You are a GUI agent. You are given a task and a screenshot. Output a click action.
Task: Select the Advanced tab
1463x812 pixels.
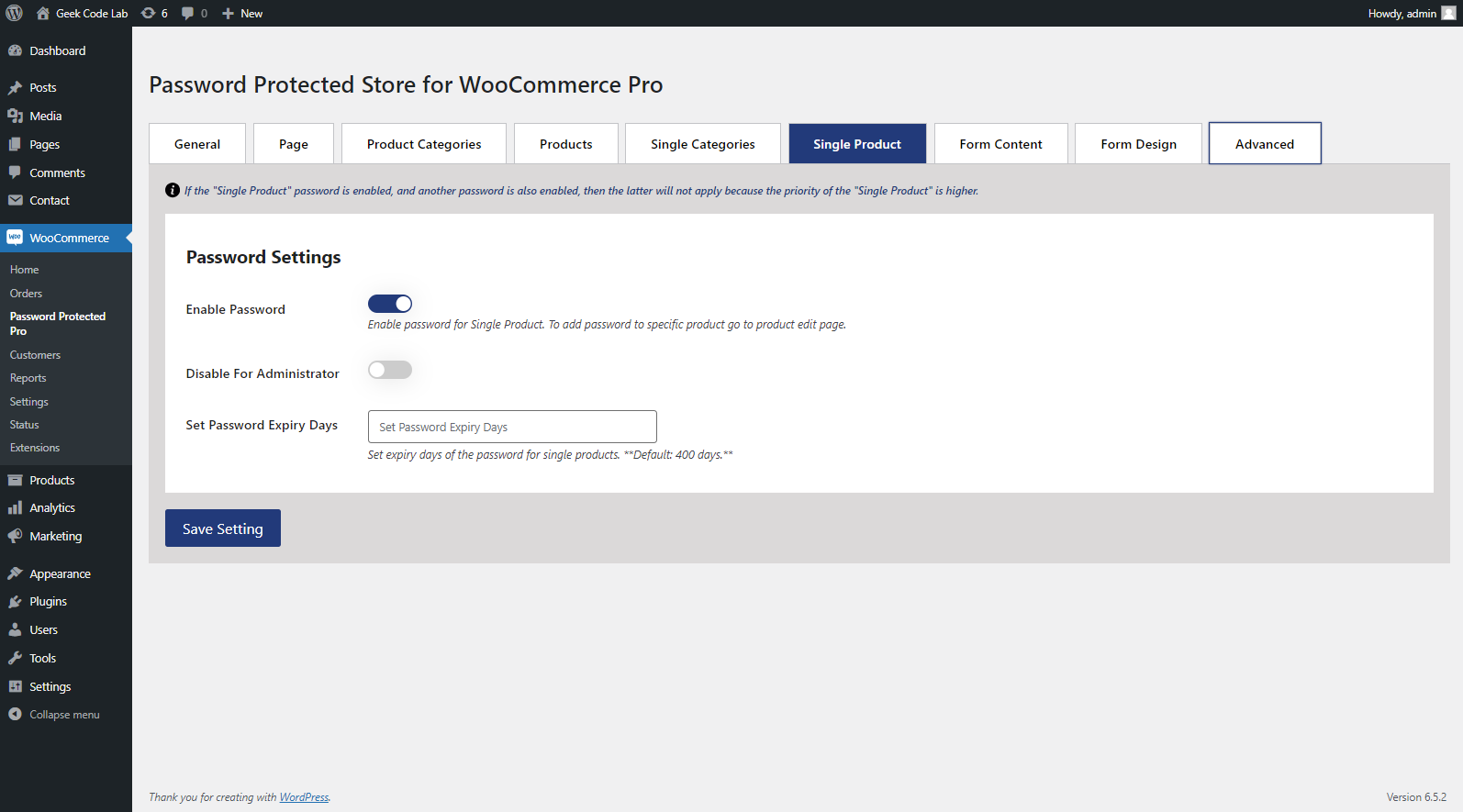[1265, 144]
